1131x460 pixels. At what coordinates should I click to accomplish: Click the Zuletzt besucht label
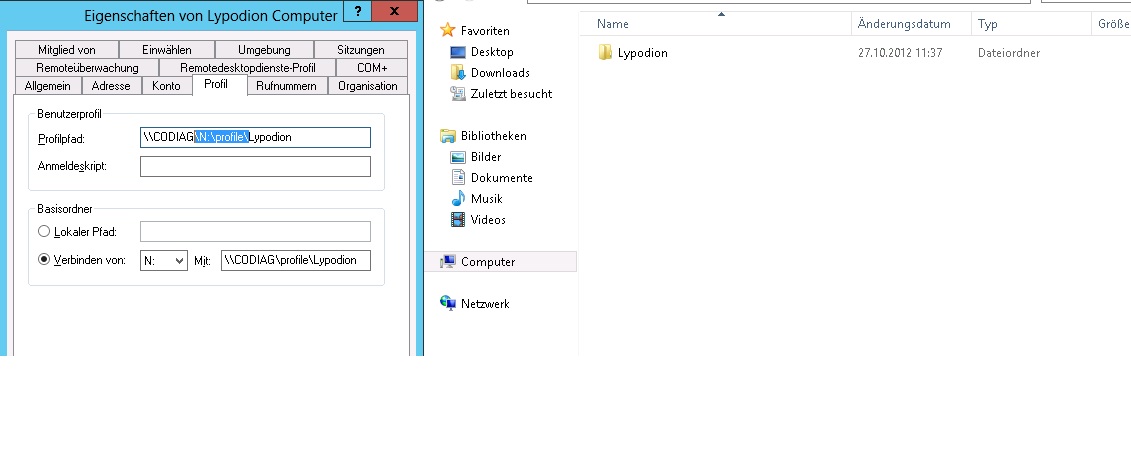point(511,94)
